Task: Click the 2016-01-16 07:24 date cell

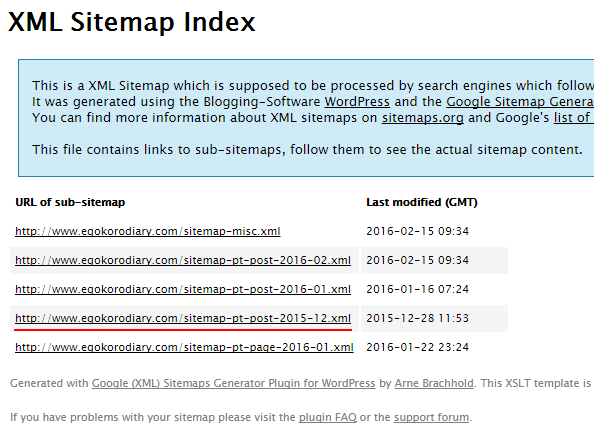Action: (417, 289)
